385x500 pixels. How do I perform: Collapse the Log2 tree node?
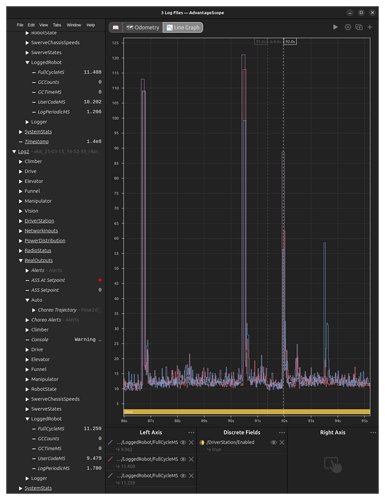pyautogui.click(x=14, y=151)
